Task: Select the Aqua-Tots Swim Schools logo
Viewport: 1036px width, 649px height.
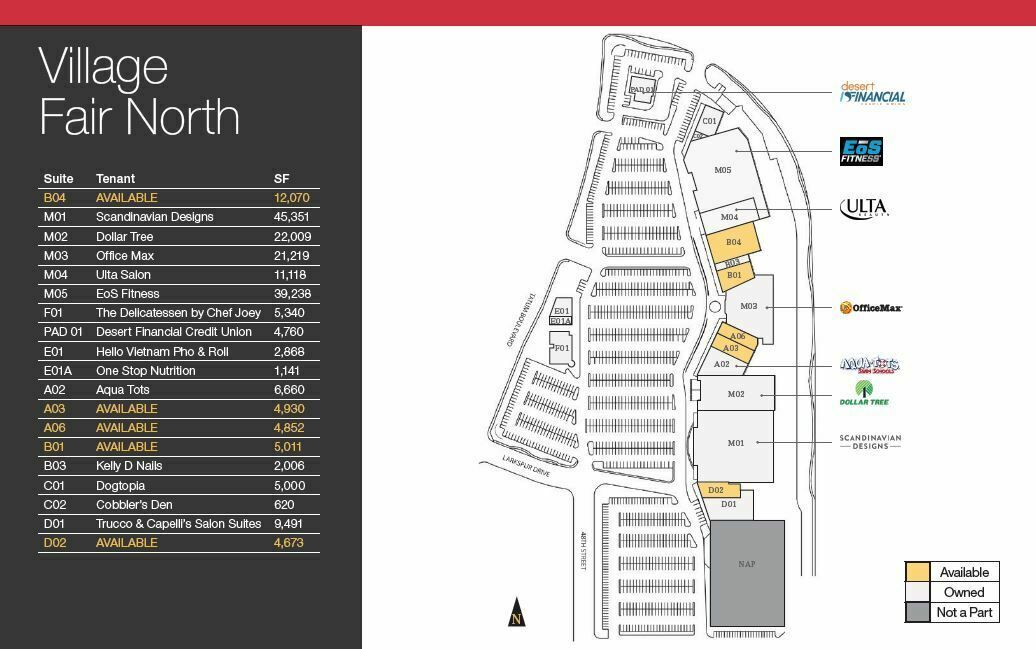Action: pos(869,366)
